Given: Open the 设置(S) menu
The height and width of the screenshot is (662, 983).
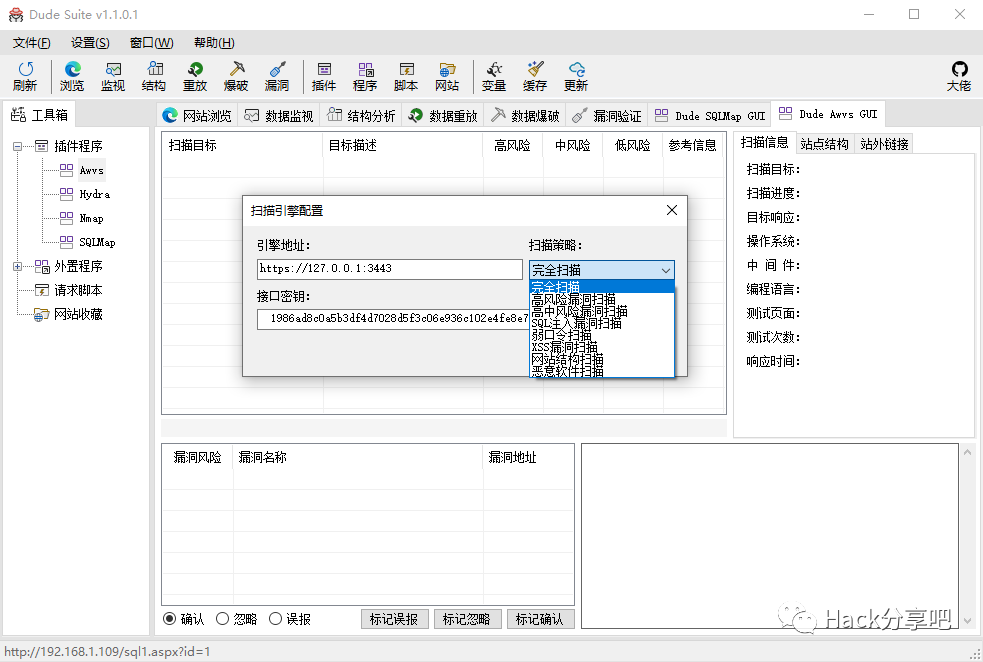Looking at the screenshot, I should click(90, 43).
